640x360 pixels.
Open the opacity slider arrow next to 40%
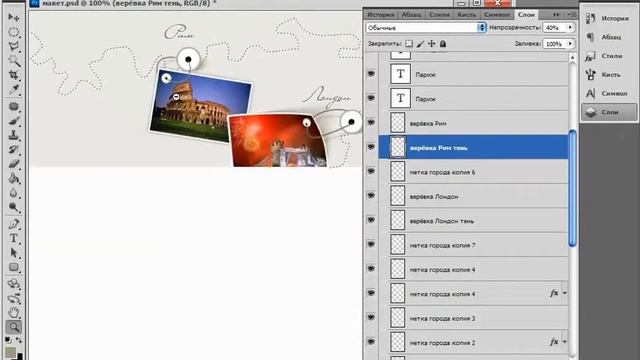(x=570, y=27)
